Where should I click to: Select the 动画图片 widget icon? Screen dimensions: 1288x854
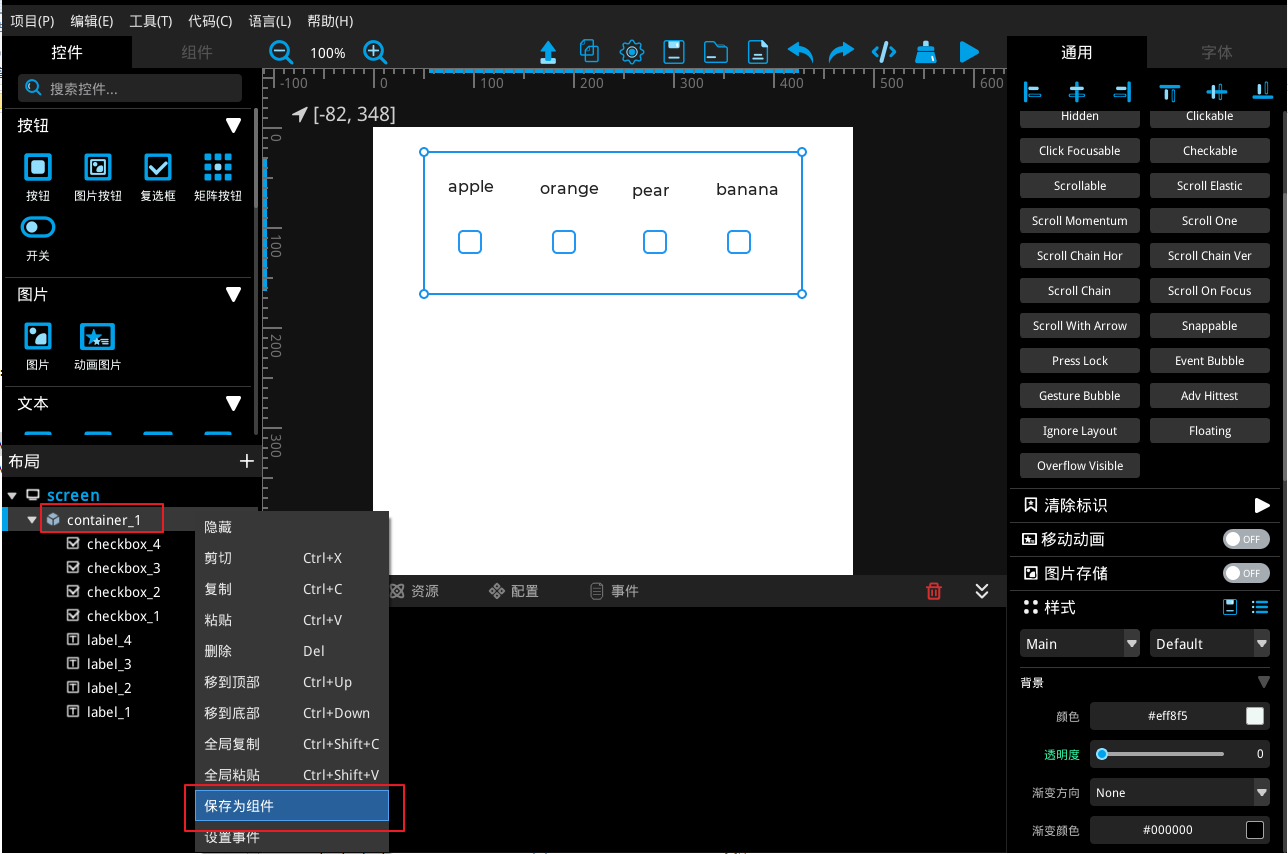[x=98, y=336]
